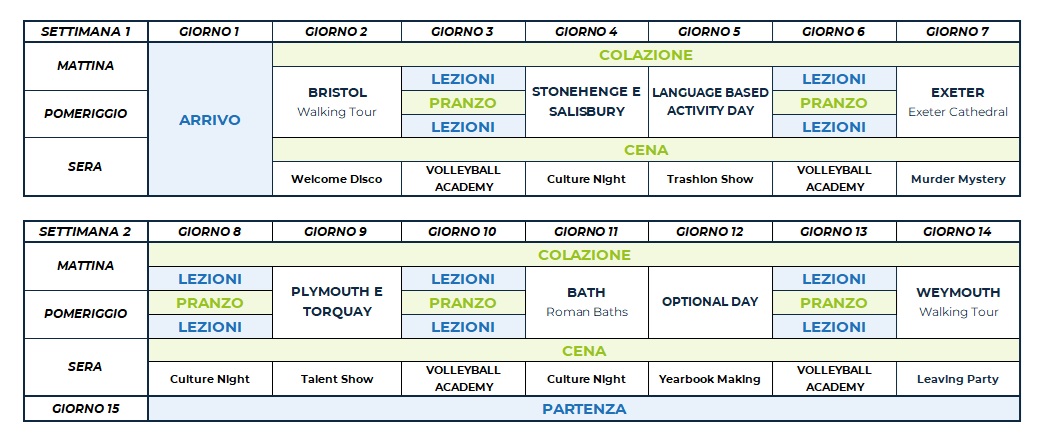Select the Murder Mystery evening activity
Screen dimensions: 1047x443
(958, 179)
